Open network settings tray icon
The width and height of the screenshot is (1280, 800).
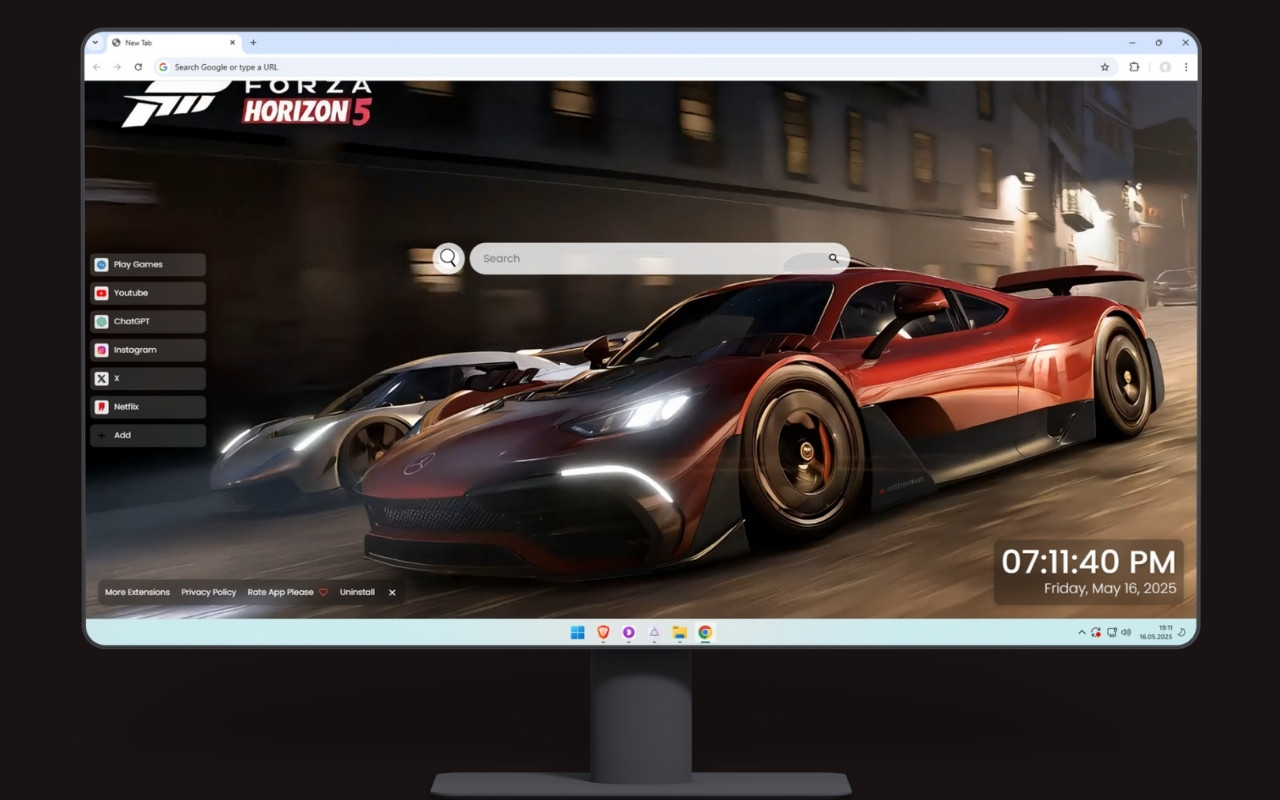coord(1111,633)
